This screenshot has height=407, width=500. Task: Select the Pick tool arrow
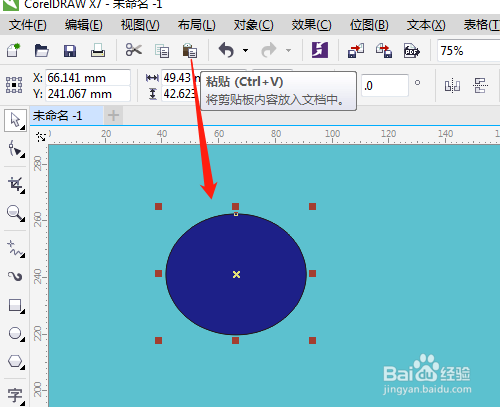coord(15,120)
